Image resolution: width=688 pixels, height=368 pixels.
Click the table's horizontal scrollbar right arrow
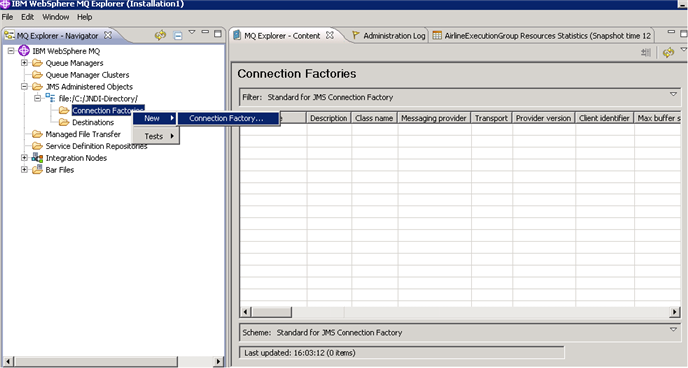click(674, 312)
